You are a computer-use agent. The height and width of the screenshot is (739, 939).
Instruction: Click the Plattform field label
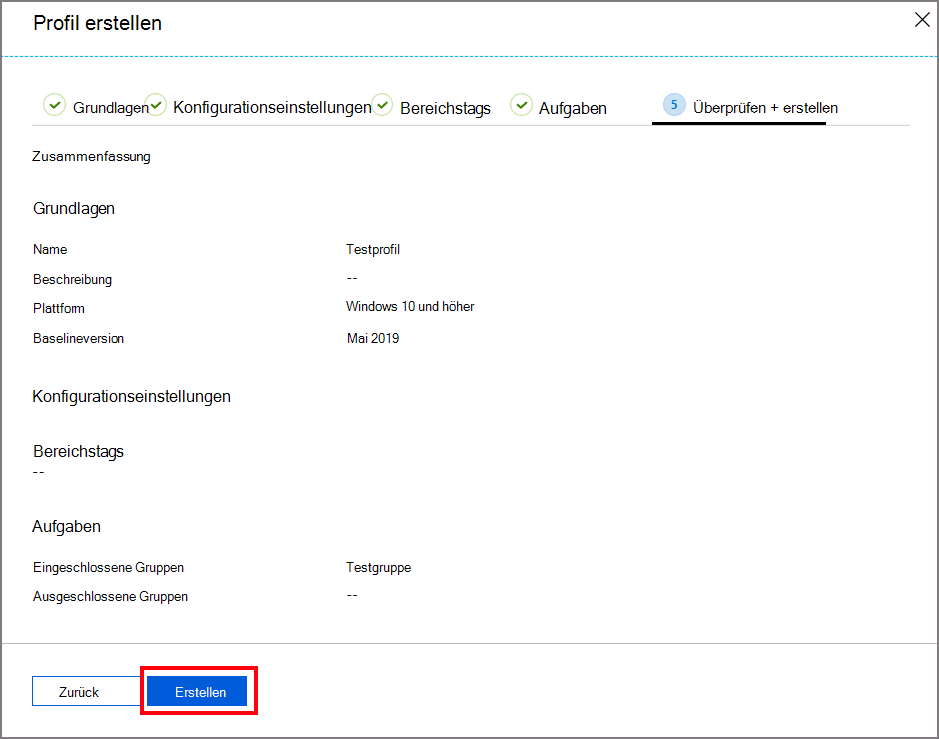click(x=59, y=308)
